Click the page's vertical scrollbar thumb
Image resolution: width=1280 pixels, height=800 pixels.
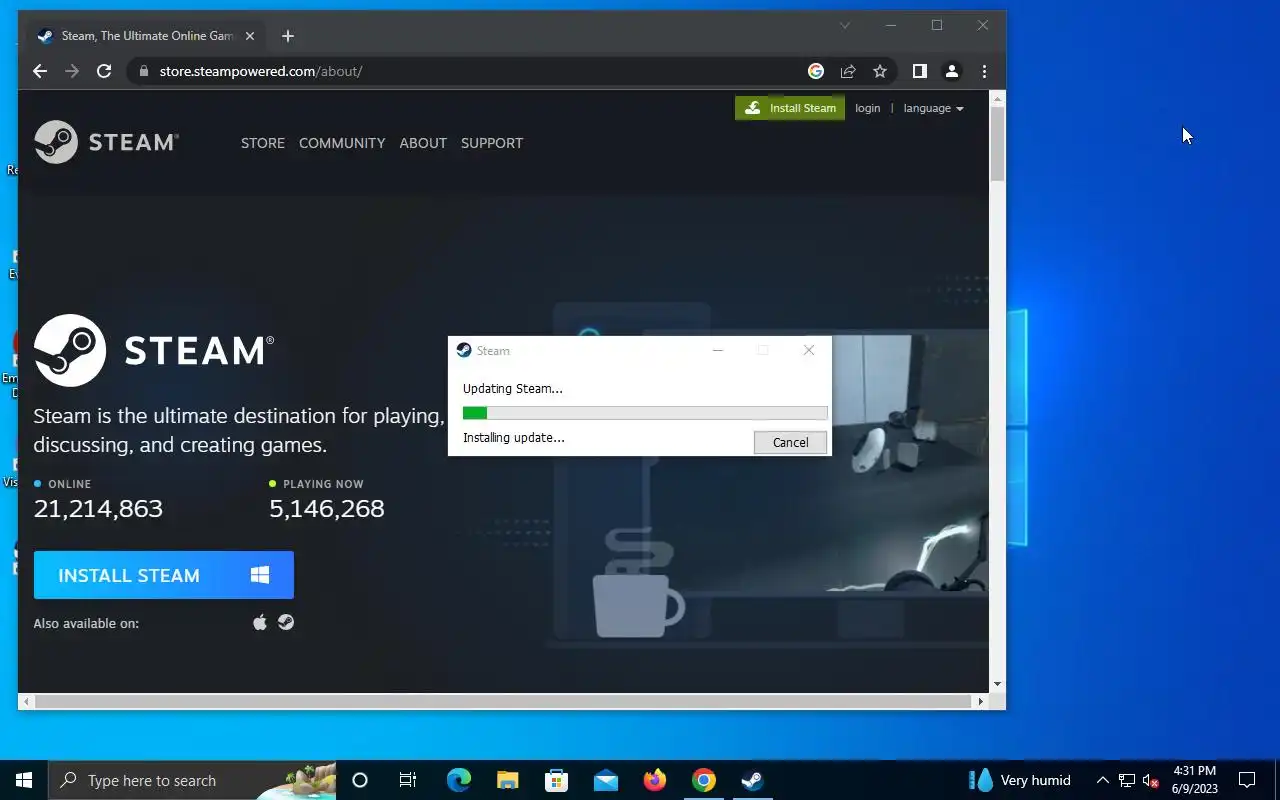997,143
